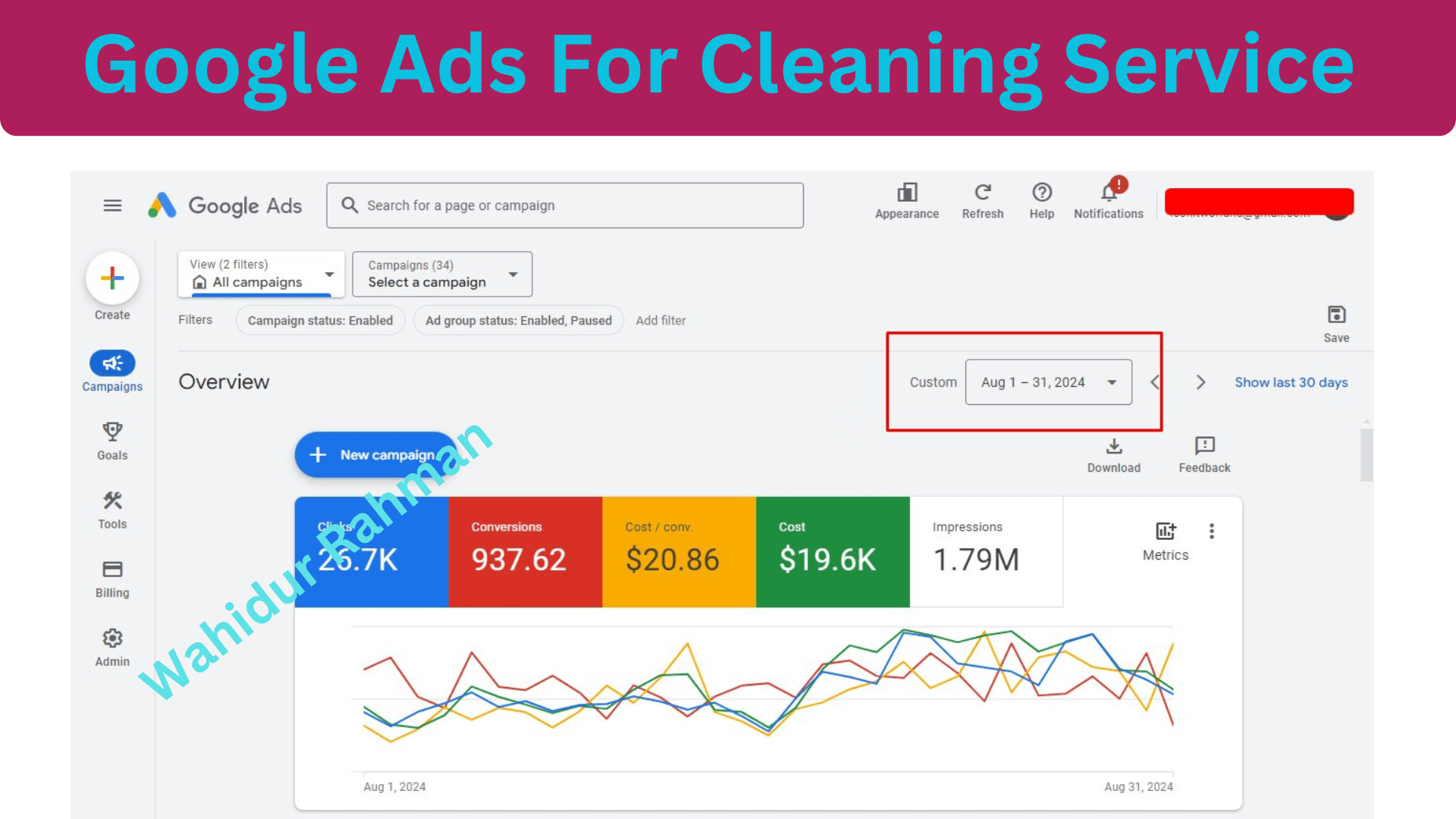Click Add filter
The image size is (1456, 819).
(661, 321)
